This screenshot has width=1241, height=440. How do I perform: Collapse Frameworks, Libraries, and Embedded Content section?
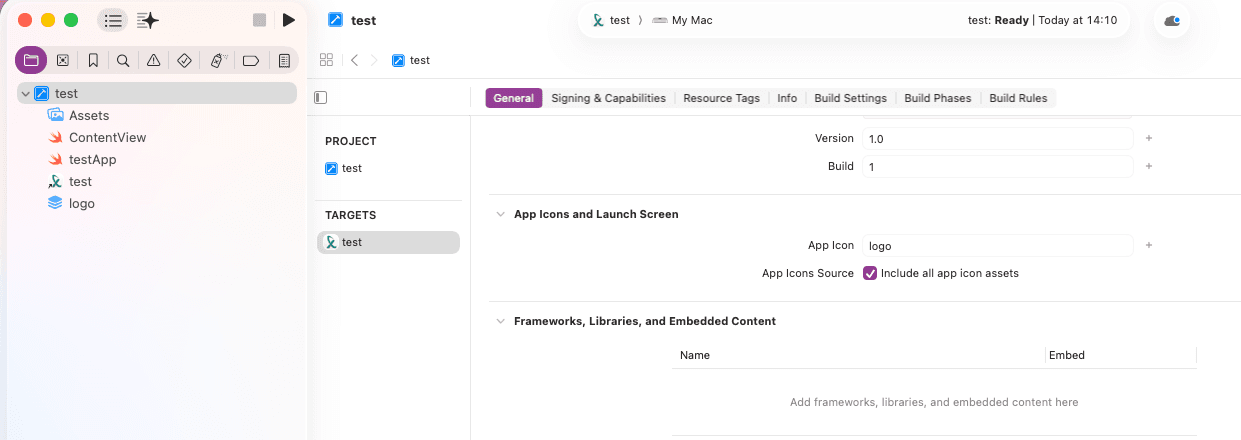coord(500,321)
